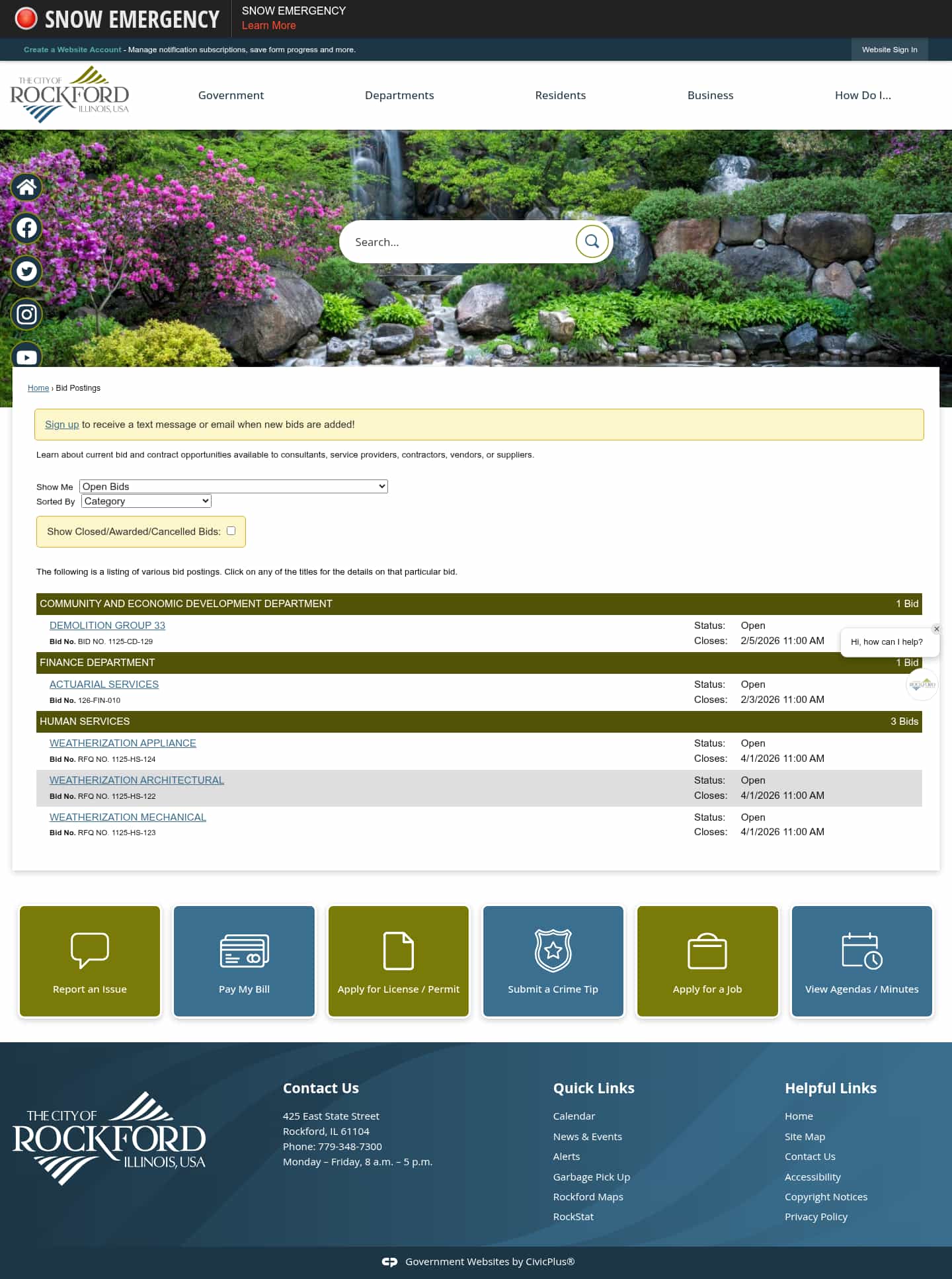
Task: Click the 2/5/2026 11:00 AM closing date
Action: pos(782,641)
